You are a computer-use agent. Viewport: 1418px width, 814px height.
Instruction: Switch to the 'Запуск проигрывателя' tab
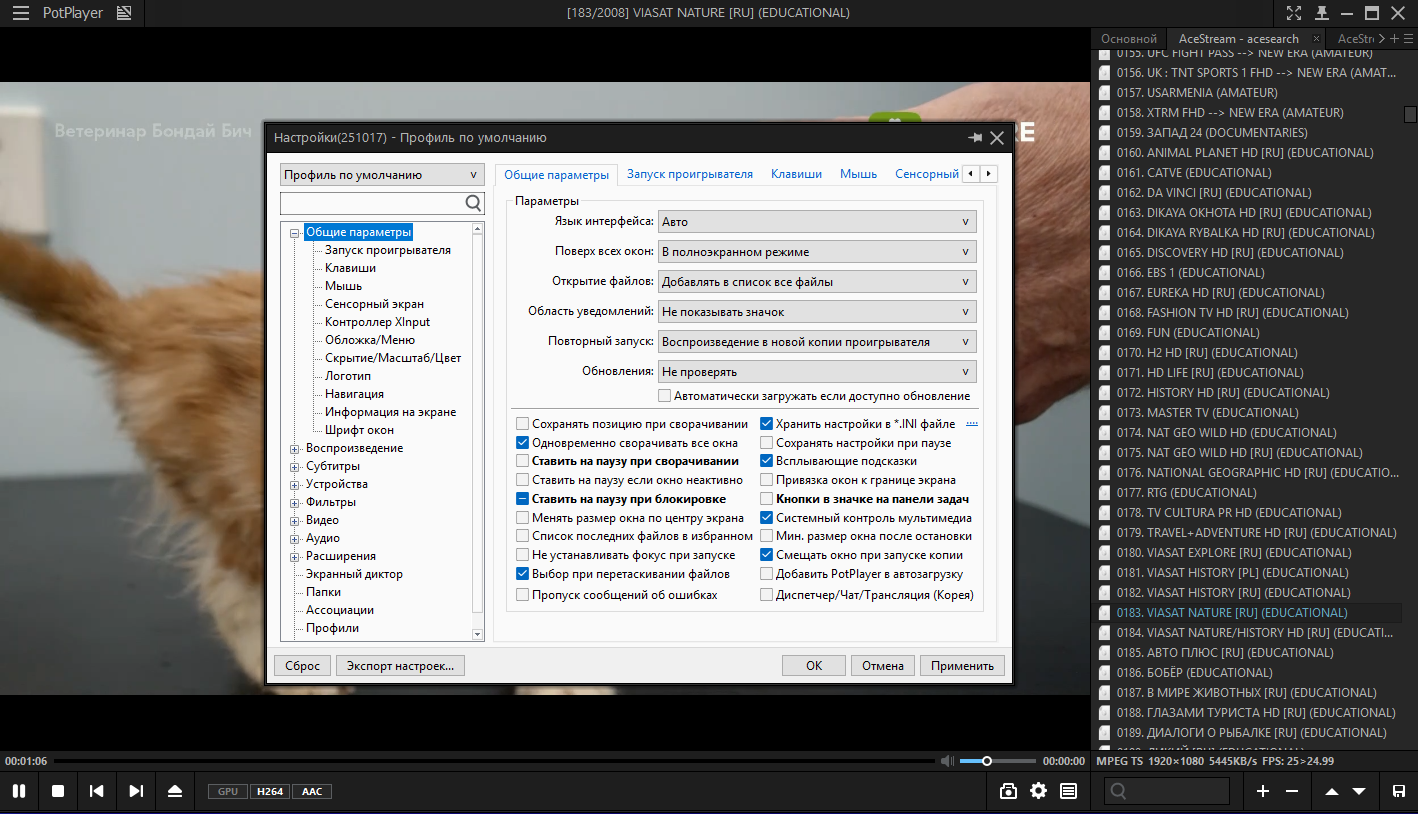tap(690, 174)
